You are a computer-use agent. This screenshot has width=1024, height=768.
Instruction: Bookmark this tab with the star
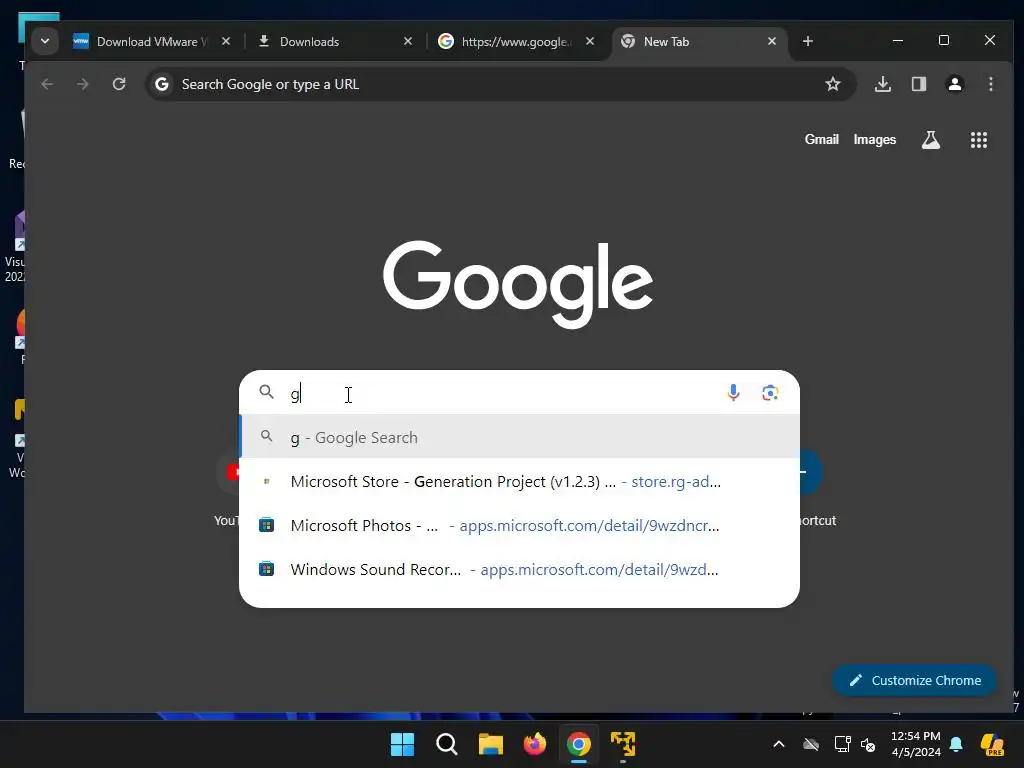coord(833,84)
